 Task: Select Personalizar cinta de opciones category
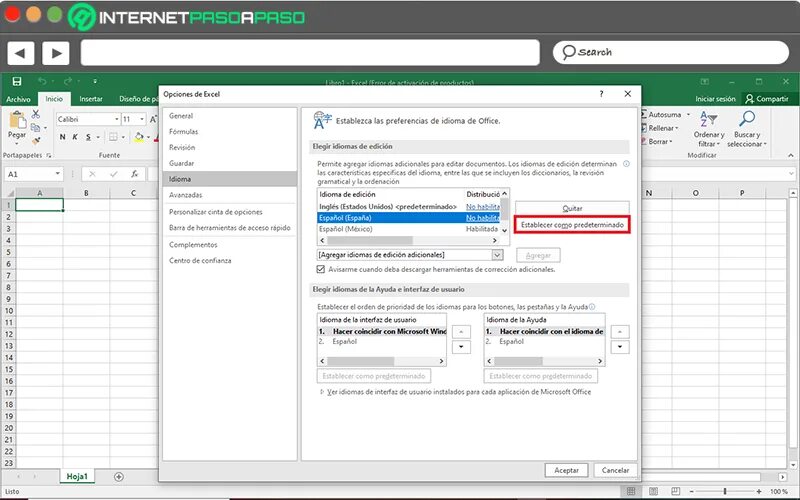click(230, 212)
